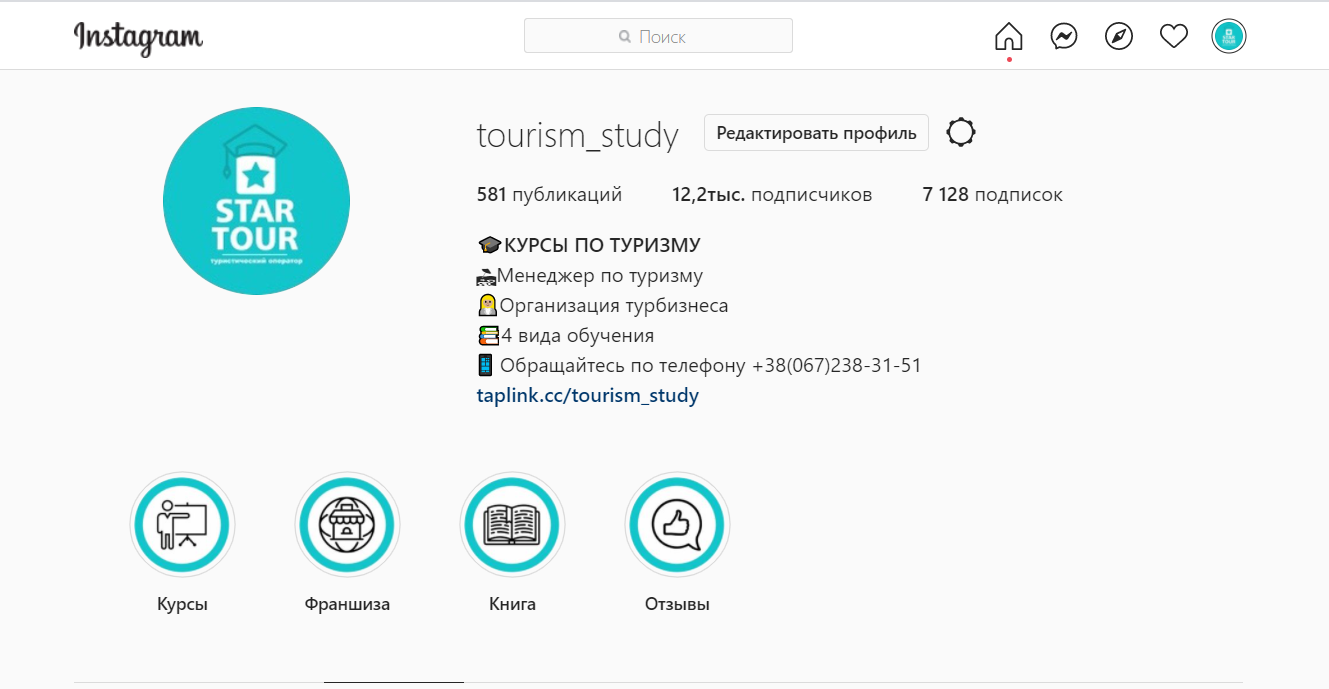Click Редактировать профиль button
The width and height of the screenshot is (1329, 689).
click(x=816, y=133)
